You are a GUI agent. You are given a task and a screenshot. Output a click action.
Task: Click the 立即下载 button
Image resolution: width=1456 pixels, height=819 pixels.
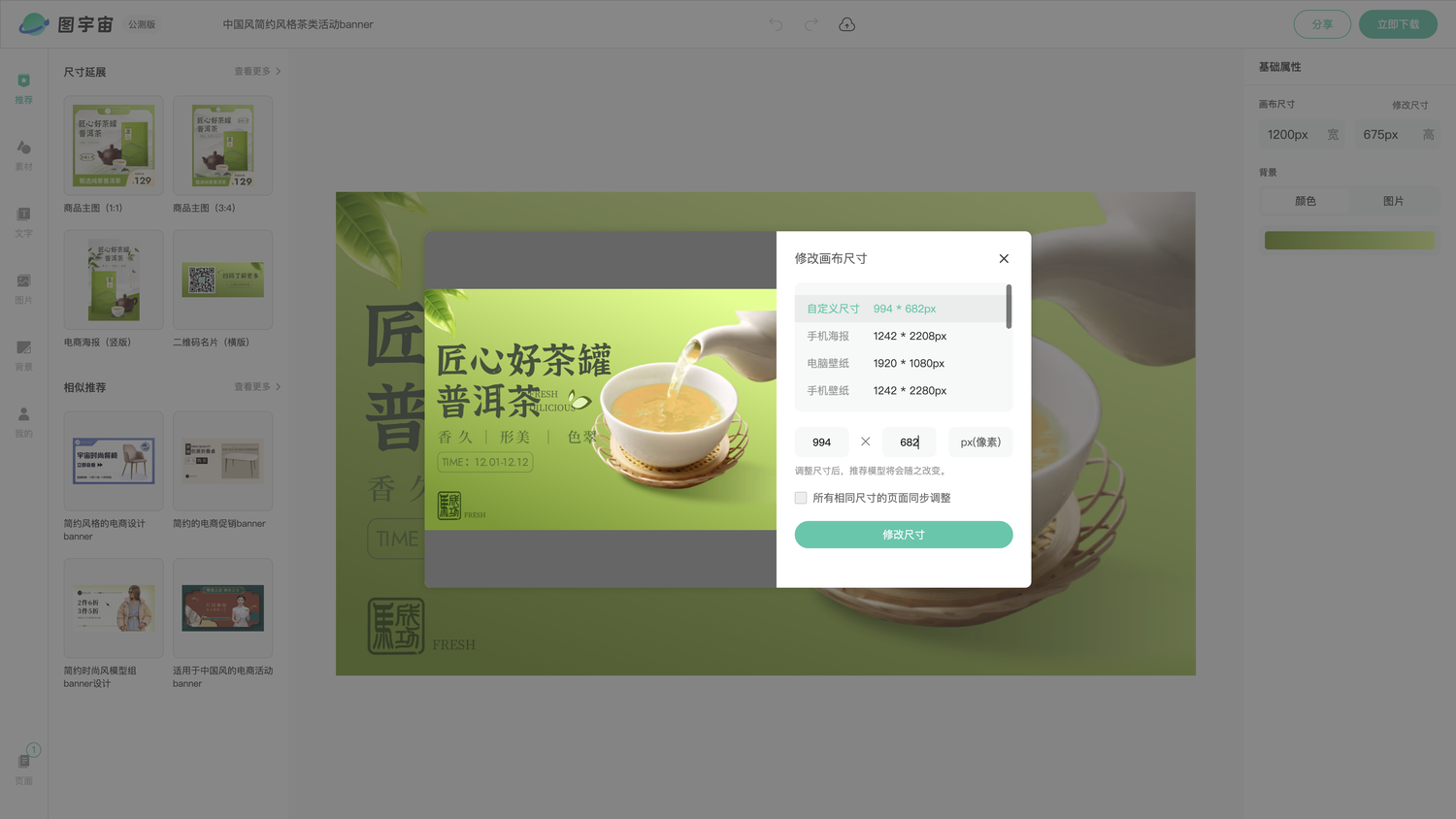tap(1398, 24)
